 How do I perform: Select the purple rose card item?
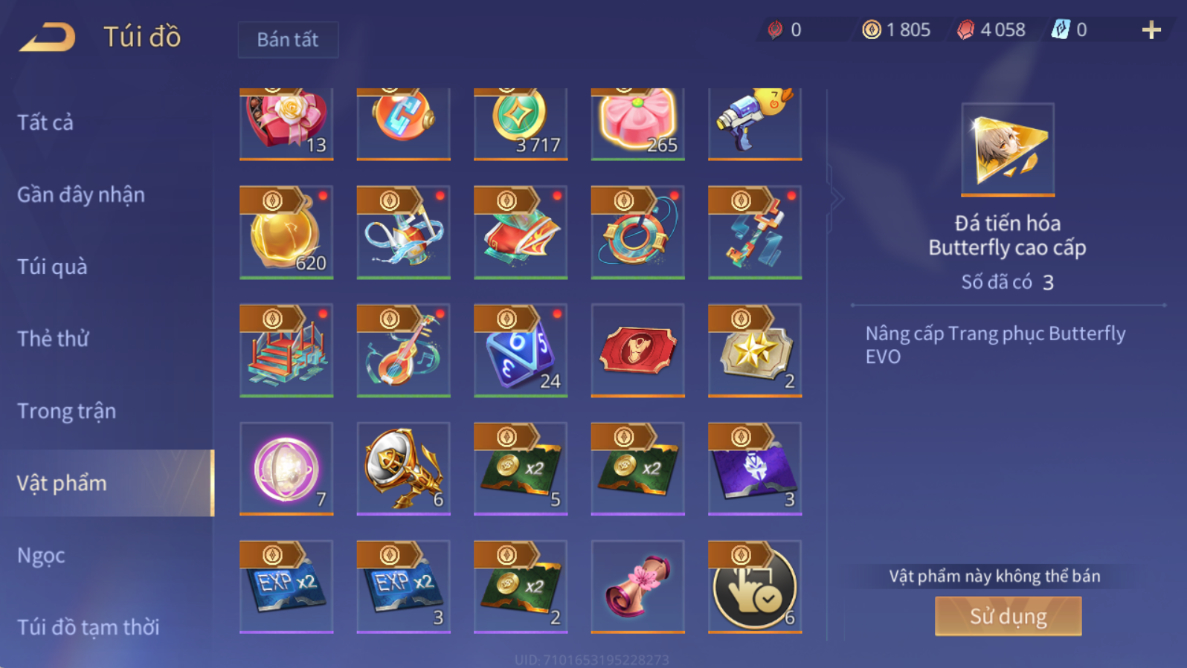pos(755,469)
